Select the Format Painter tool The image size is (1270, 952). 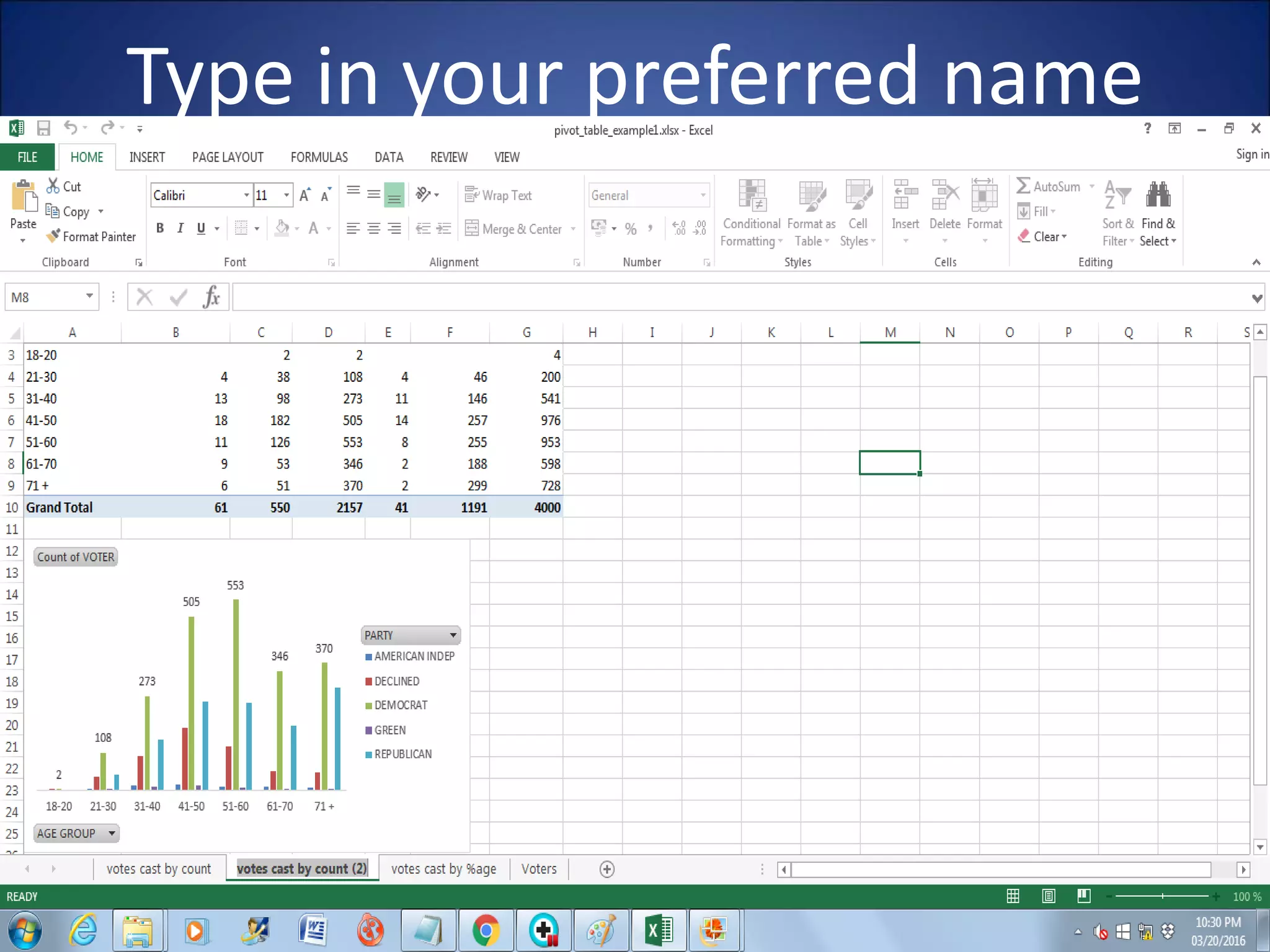[92, 237]
